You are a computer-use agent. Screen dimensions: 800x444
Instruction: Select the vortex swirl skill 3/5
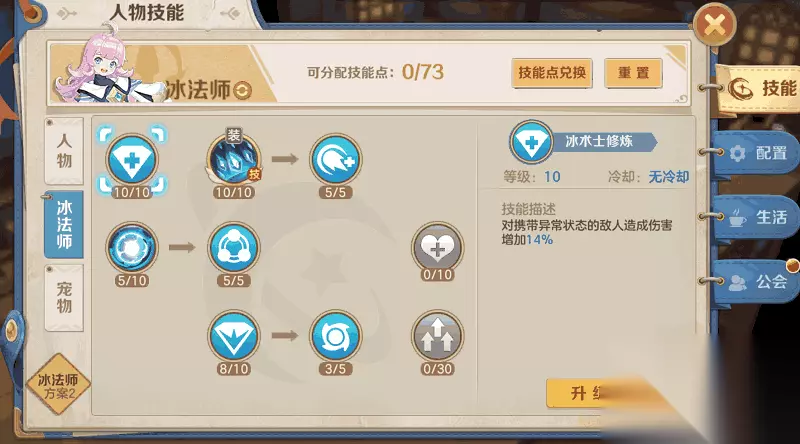point(335,336)
